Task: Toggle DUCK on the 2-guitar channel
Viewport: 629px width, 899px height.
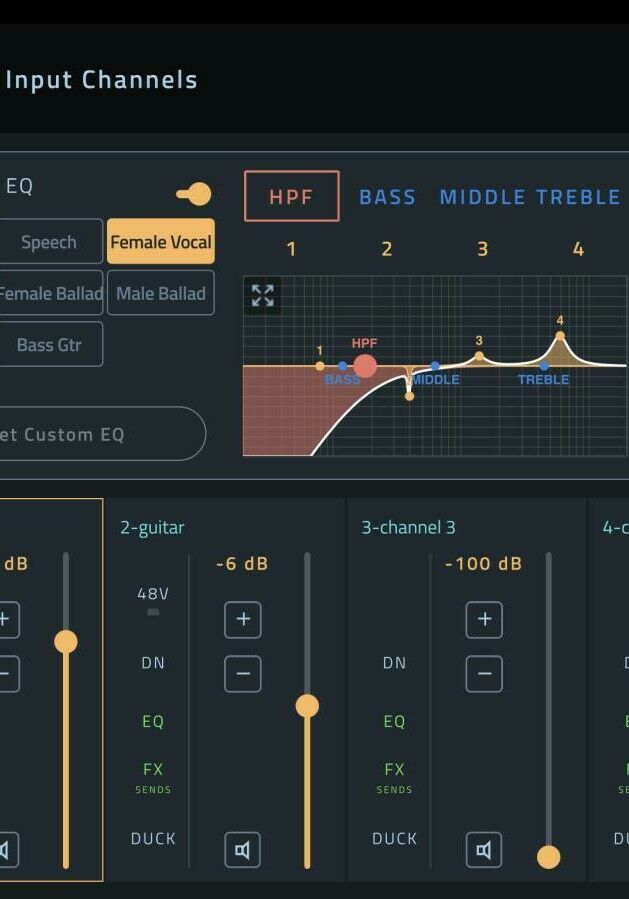Action: click(x=153, y=839)
